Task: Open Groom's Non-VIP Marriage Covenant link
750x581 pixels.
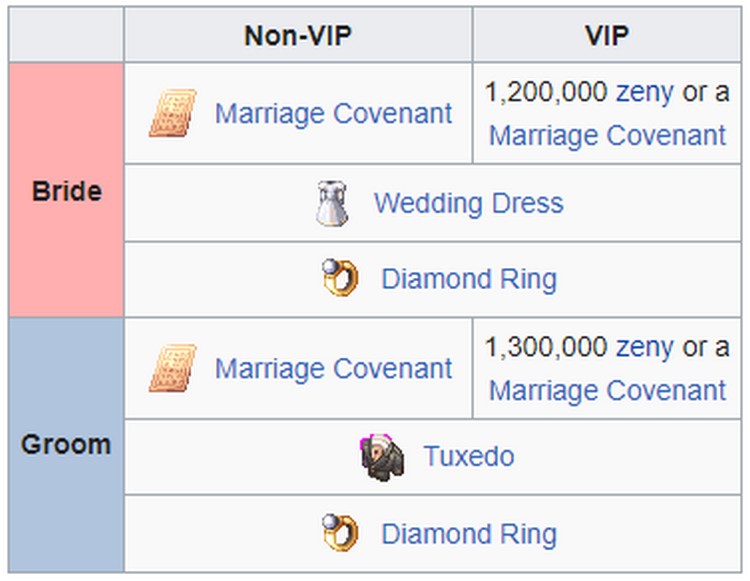Action: [x=333, y=368]
